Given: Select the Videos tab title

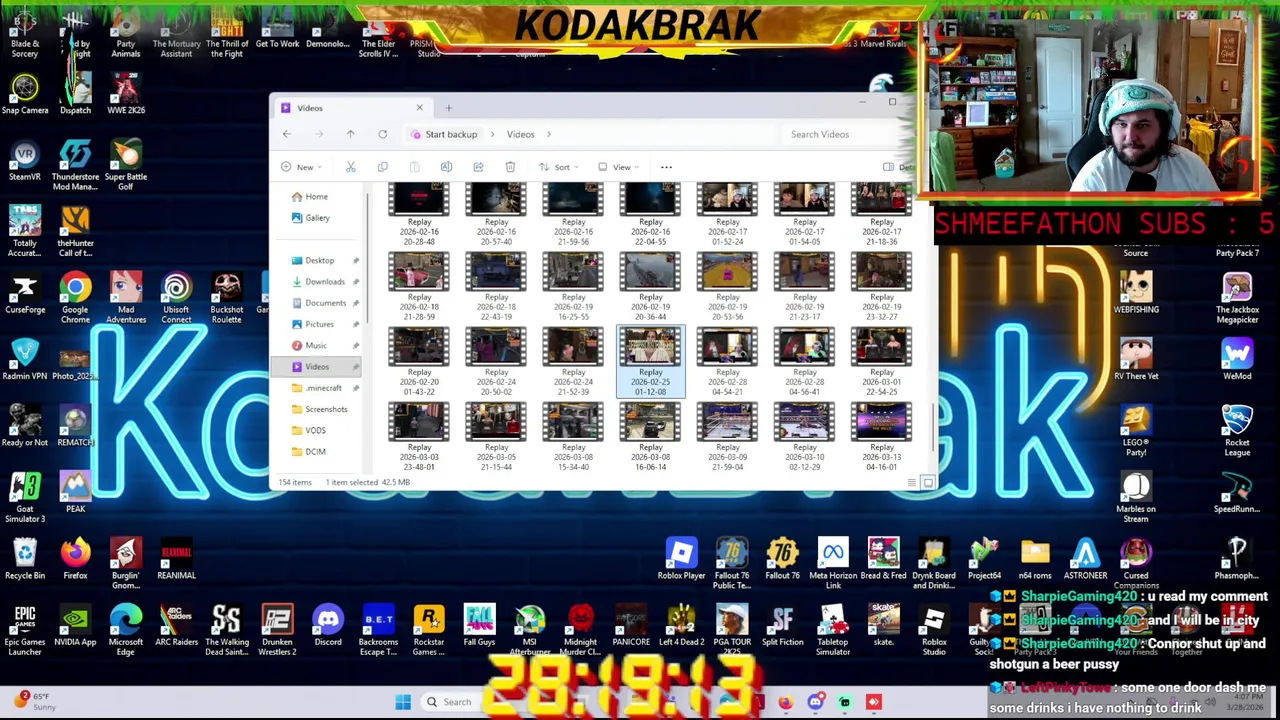Looking at the screenshot, I should 310,108.
